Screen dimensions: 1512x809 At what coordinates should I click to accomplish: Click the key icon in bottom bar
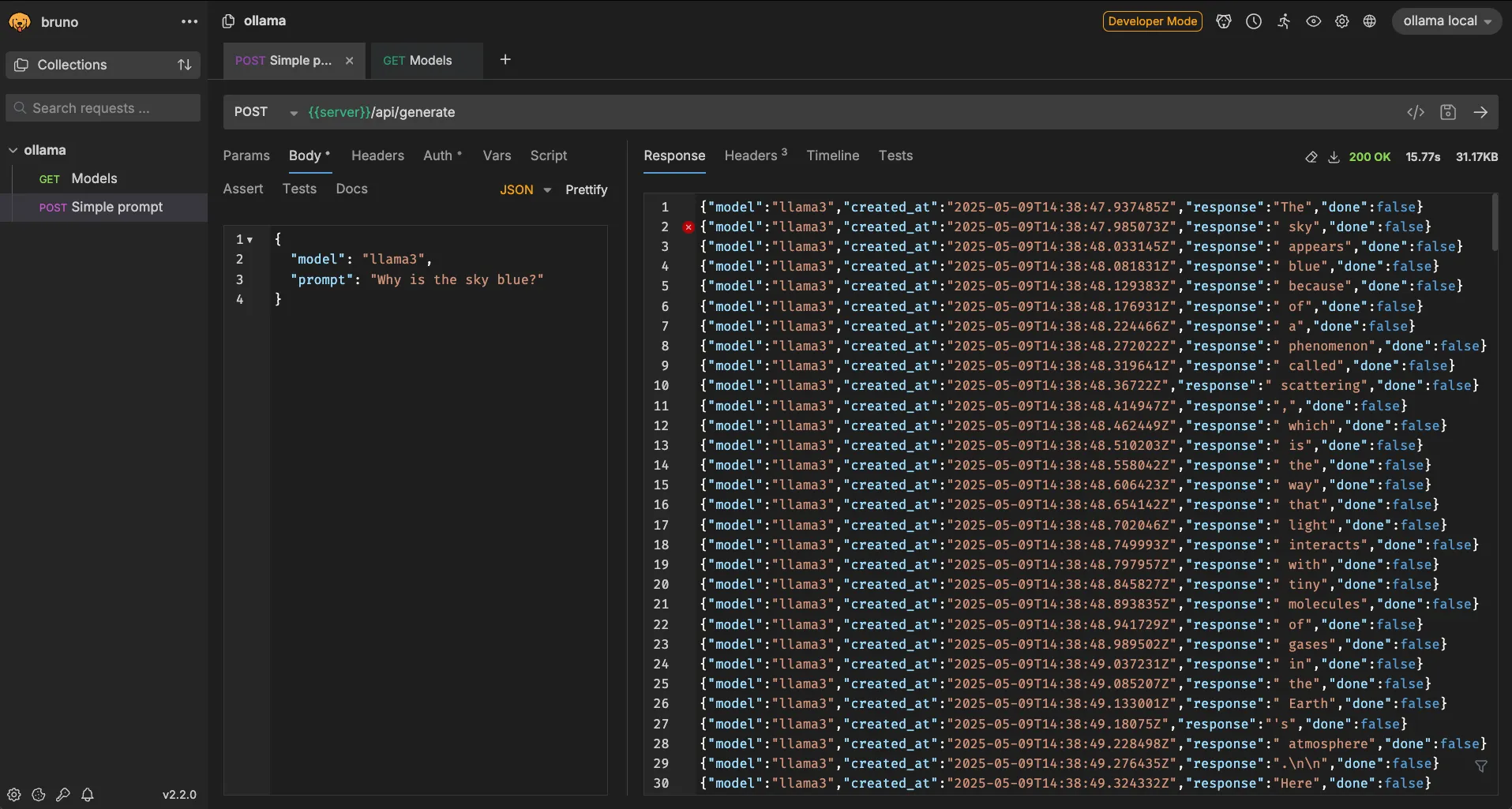coord(63,795)
